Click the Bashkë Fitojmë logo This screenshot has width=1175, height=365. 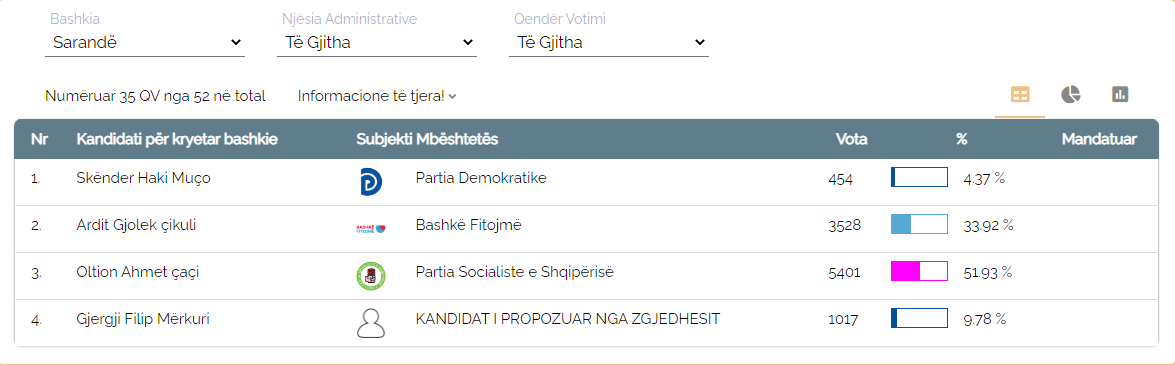pos(370,229)
